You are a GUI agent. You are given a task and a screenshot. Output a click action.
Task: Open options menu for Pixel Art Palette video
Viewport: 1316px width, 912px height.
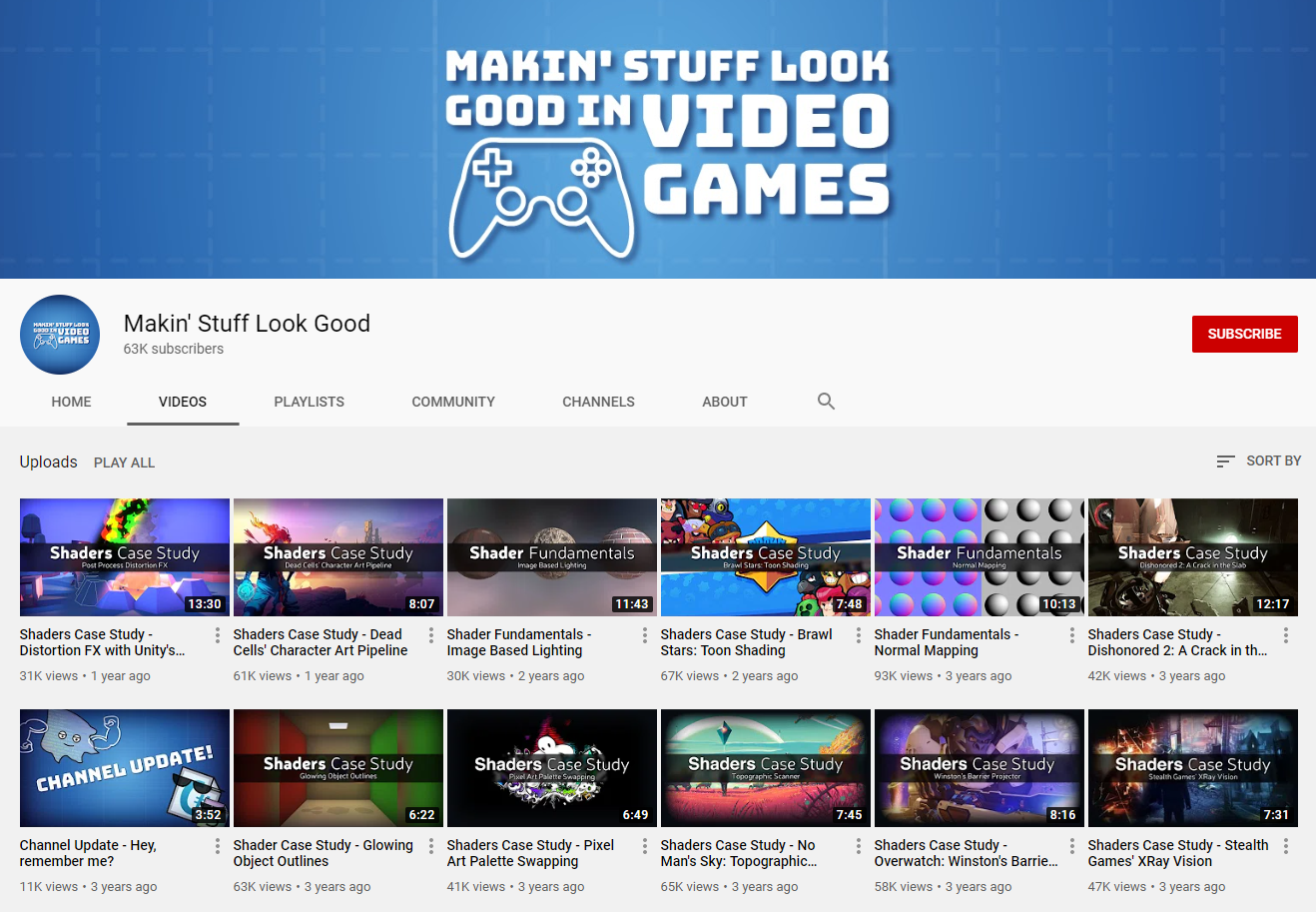pyautogui.click(x=645, y=846)
